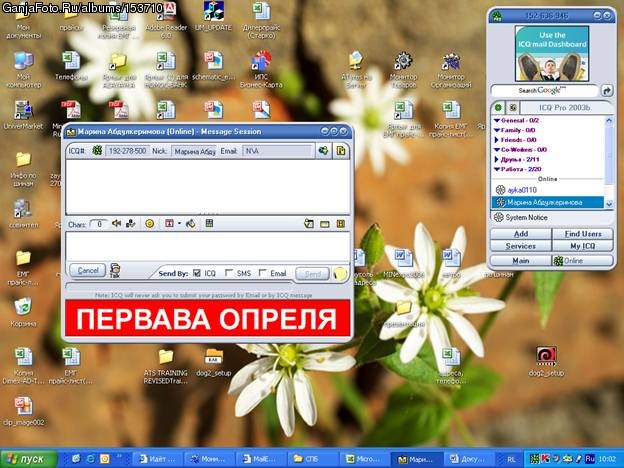Click contact list scrollbar up arrow

[x=609, y=120]
